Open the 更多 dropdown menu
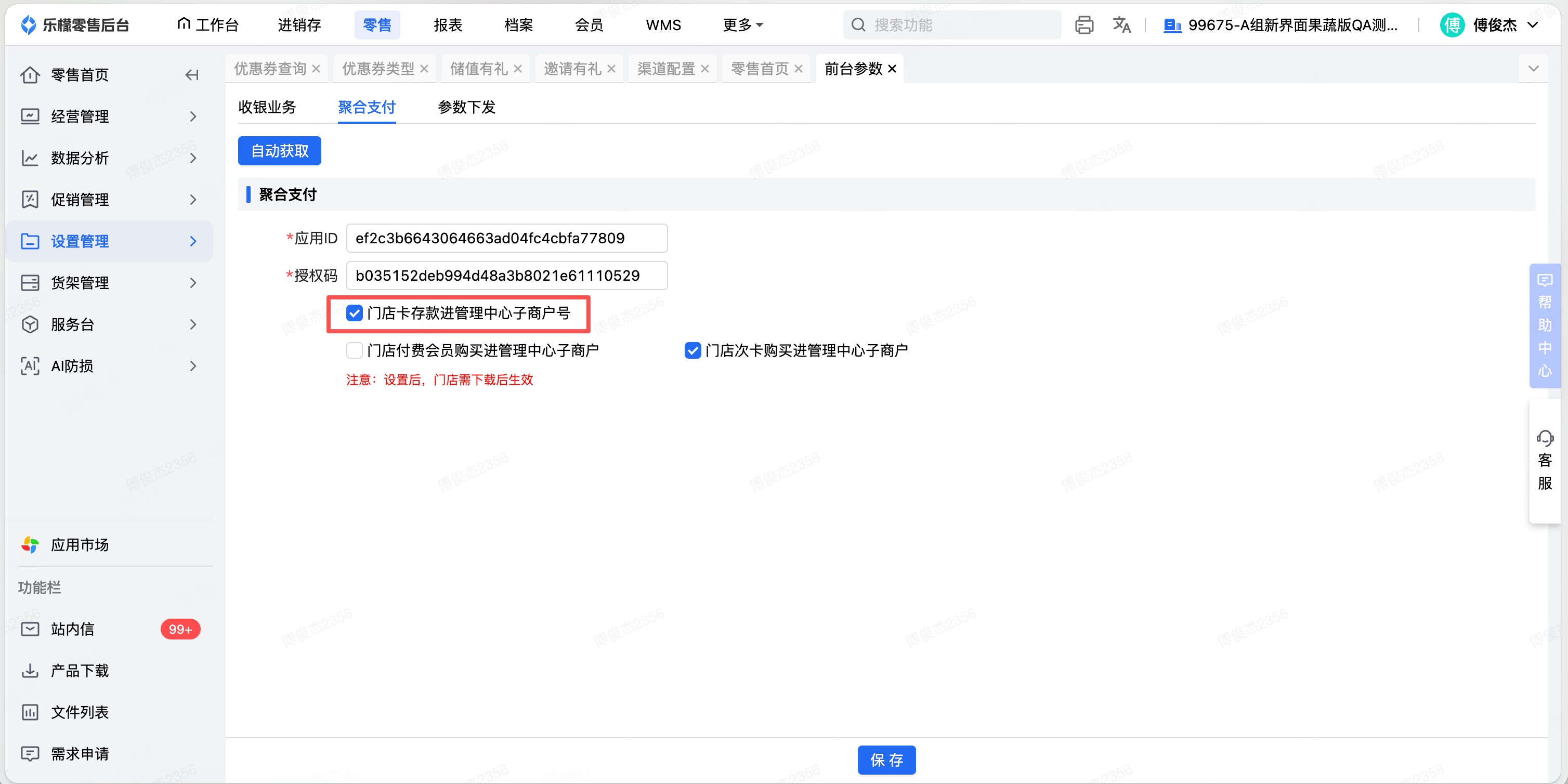This screenshot has height=784, width=1568. (x=742, y=25)
